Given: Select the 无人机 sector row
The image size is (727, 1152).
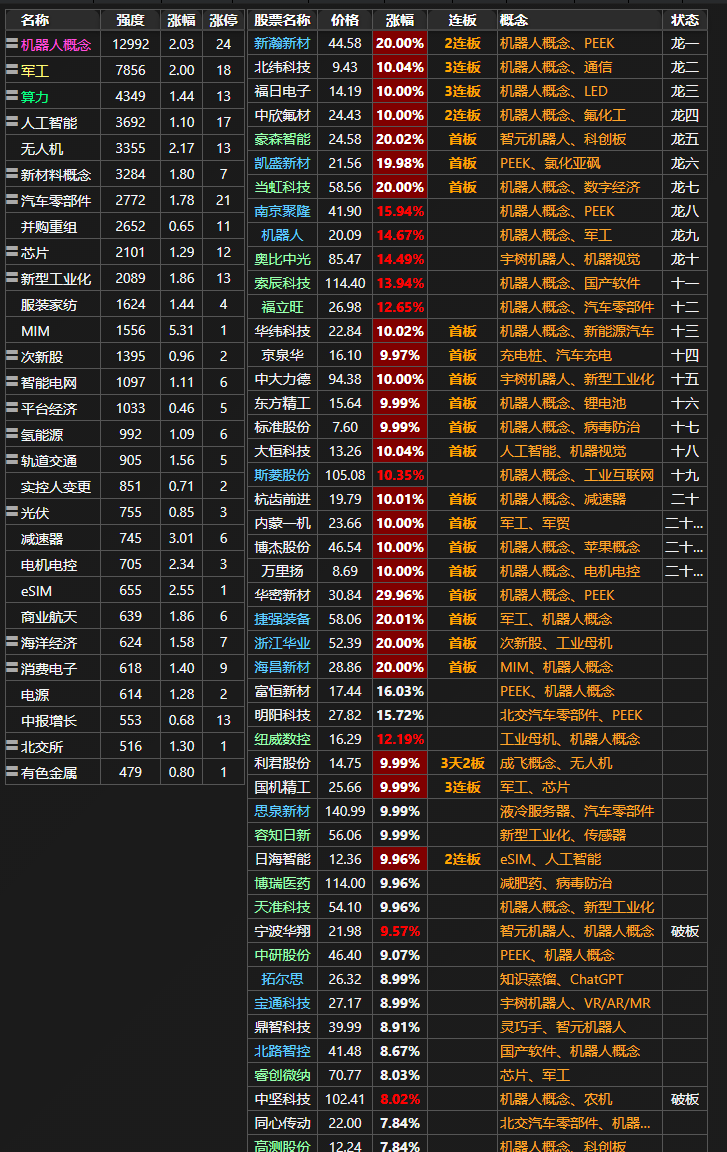Looking at the screenshot, I should click(125, 148).
